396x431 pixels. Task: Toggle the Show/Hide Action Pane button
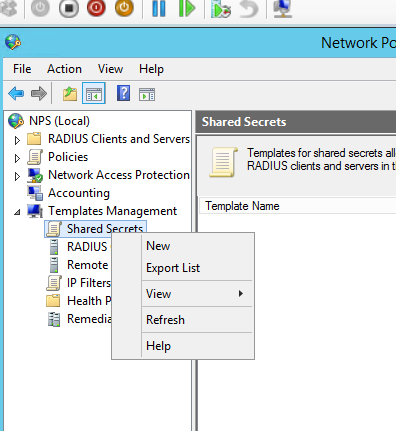pyautogui.click(x=147, y=94)
